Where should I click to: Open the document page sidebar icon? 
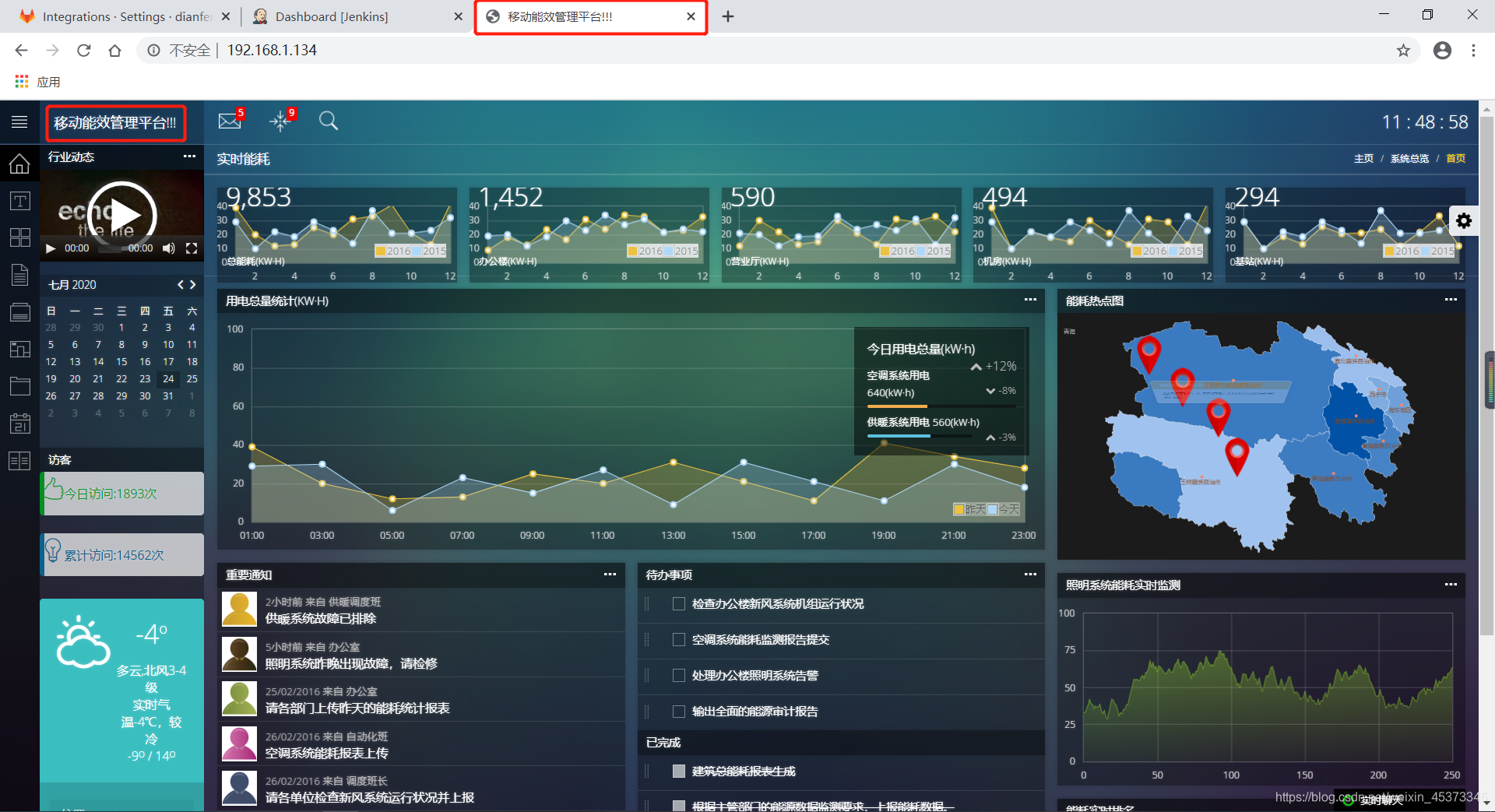(19, 275)
